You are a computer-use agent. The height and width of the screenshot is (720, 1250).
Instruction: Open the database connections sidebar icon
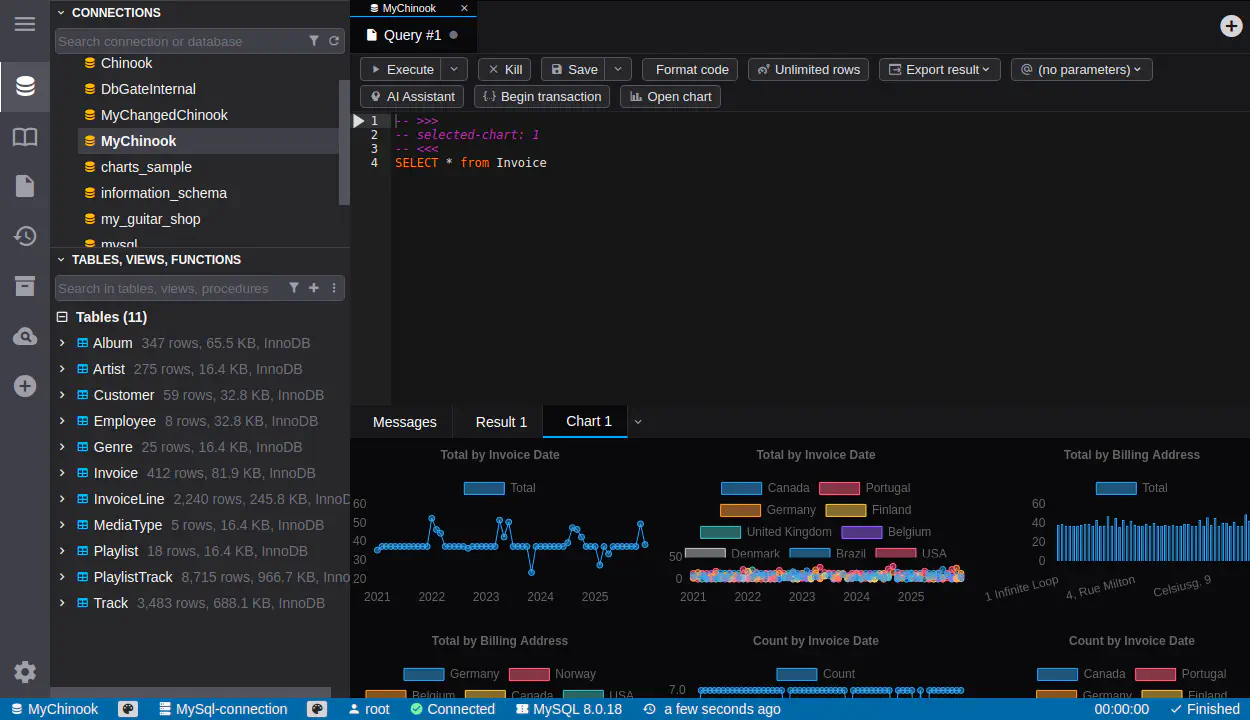[25, 87]
